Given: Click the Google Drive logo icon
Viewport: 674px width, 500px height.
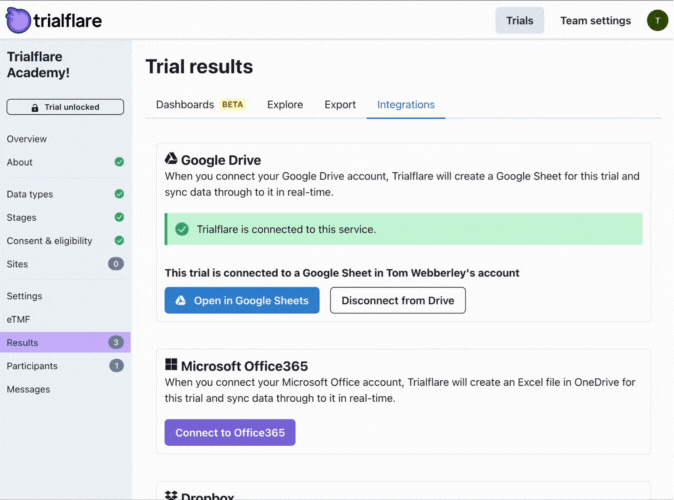Looking at the screenshot, I should [x=171, y=159].
